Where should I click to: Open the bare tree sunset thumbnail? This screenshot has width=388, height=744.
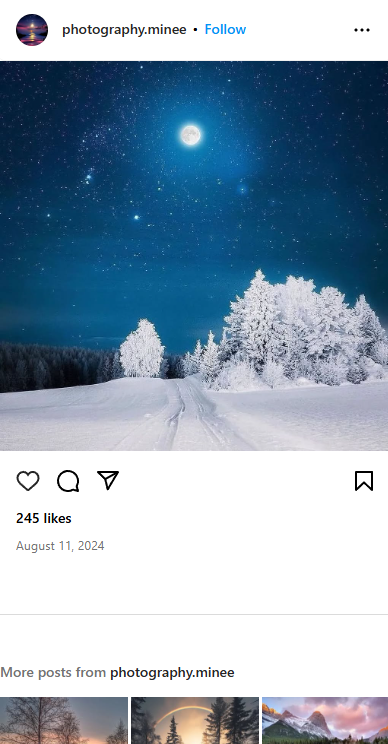point(64,720)
